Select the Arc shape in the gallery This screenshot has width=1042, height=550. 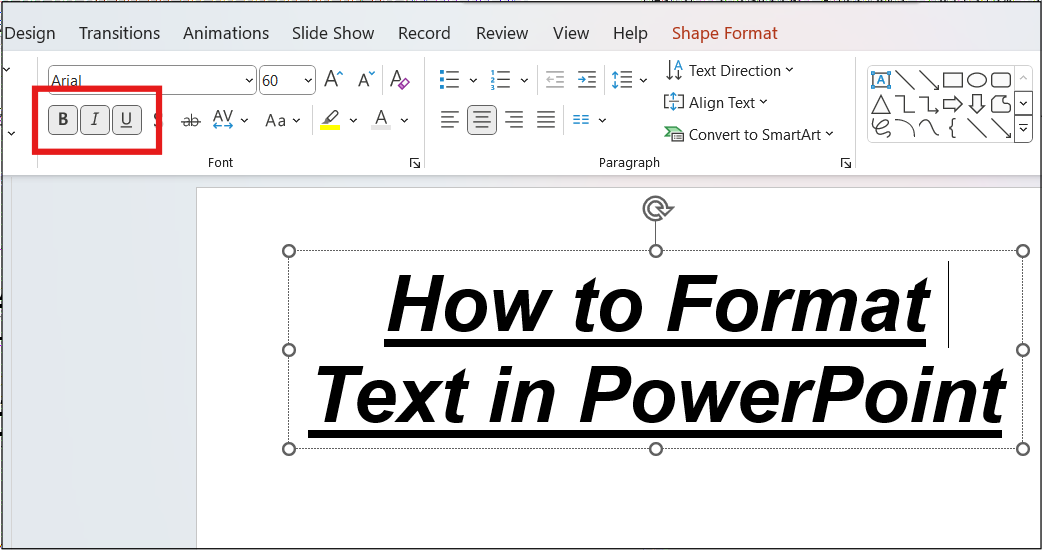[904, 128]
